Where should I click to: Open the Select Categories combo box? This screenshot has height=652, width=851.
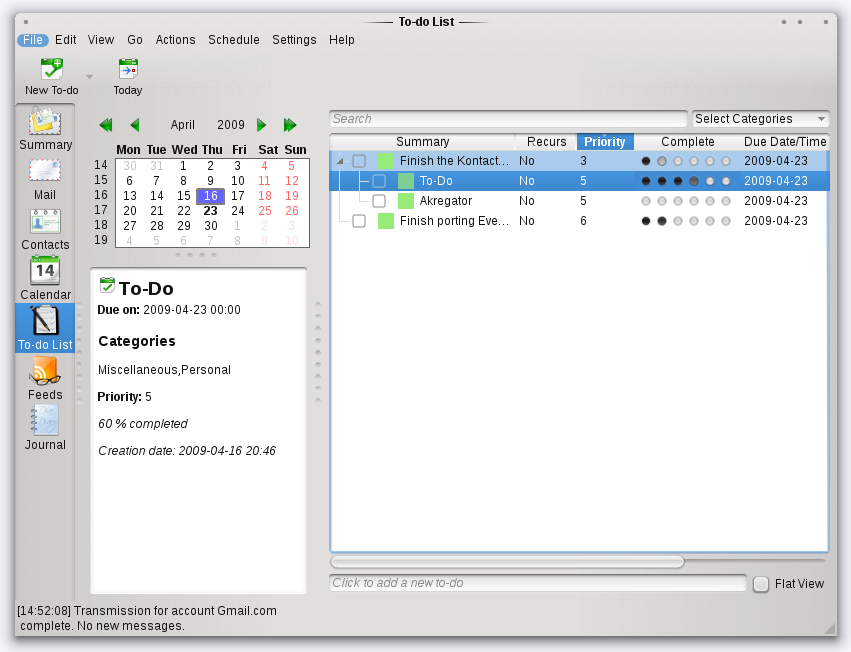click(x=760, y=119)
